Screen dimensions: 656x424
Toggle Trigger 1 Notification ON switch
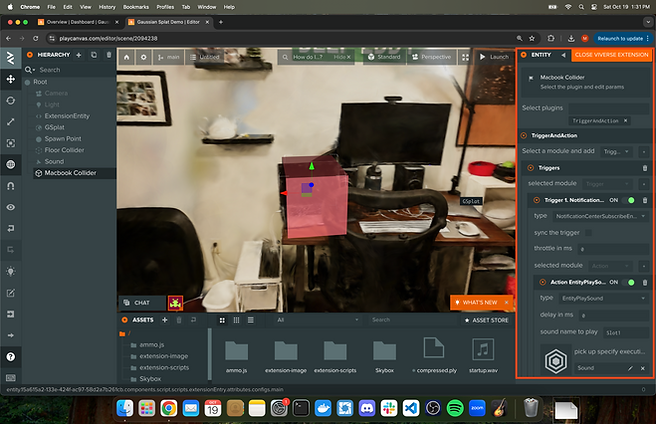[632, 200]
